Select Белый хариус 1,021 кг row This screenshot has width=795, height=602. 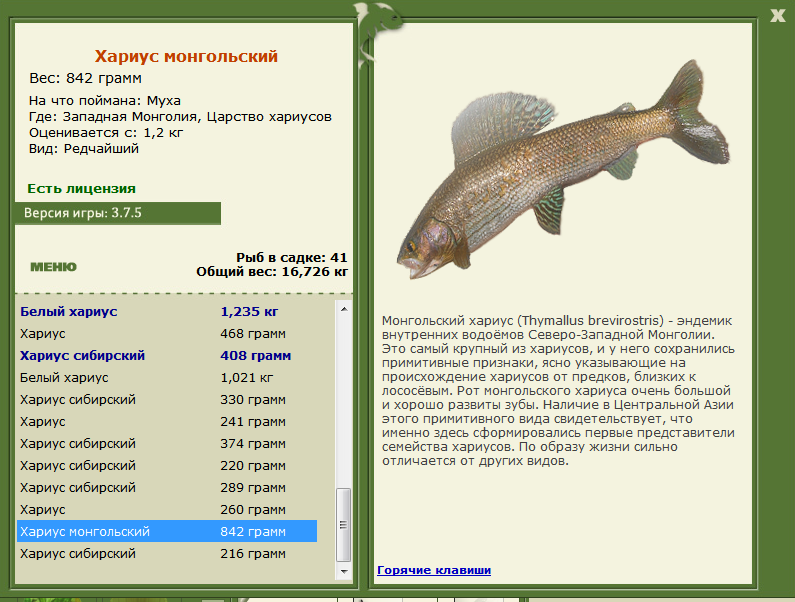[x=167, y=378]
